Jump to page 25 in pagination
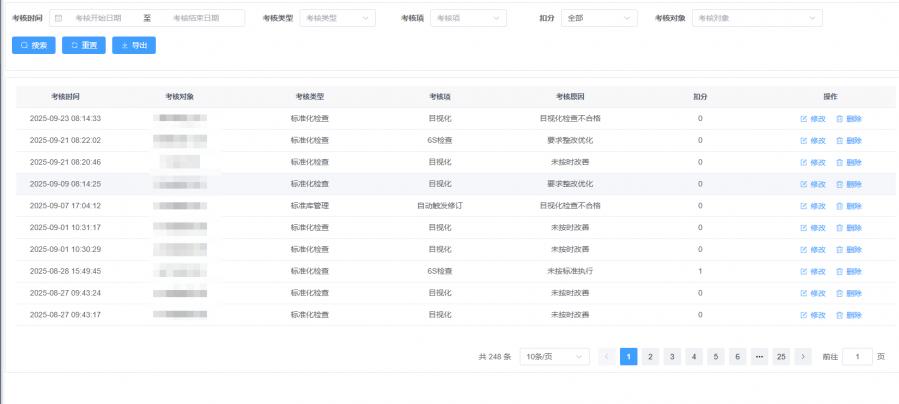This screenshot has width=899, height=404. pos(780,357)
